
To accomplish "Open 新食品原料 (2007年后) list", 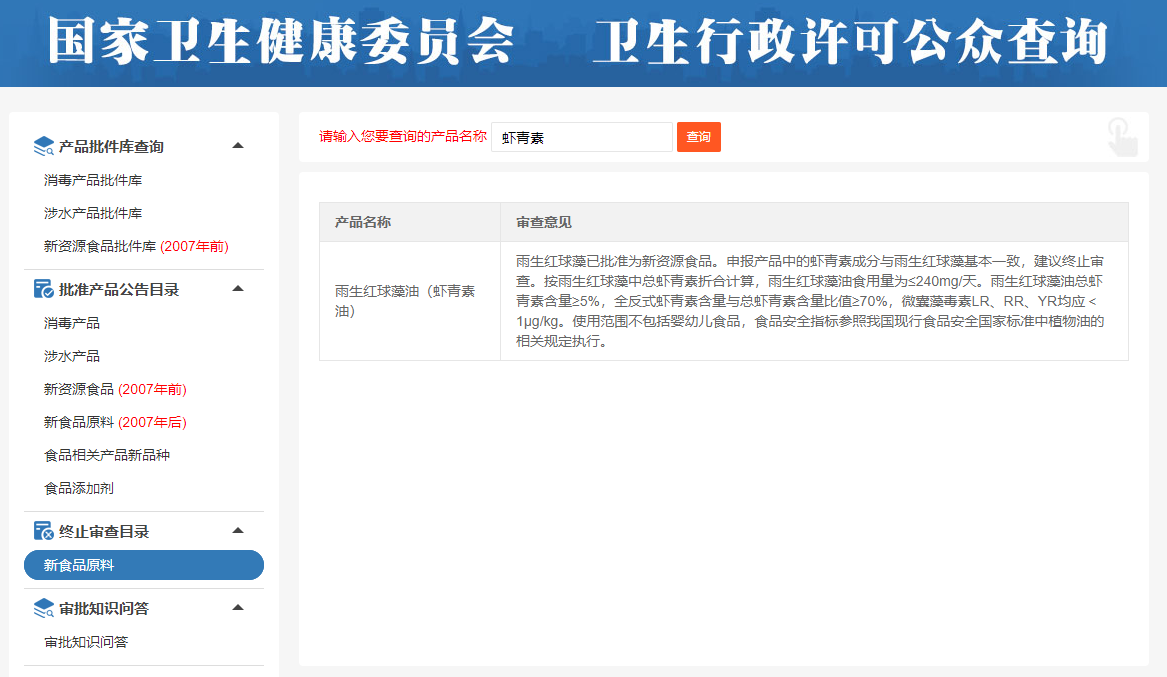I will pyautogui.click(x=115, y=423).
